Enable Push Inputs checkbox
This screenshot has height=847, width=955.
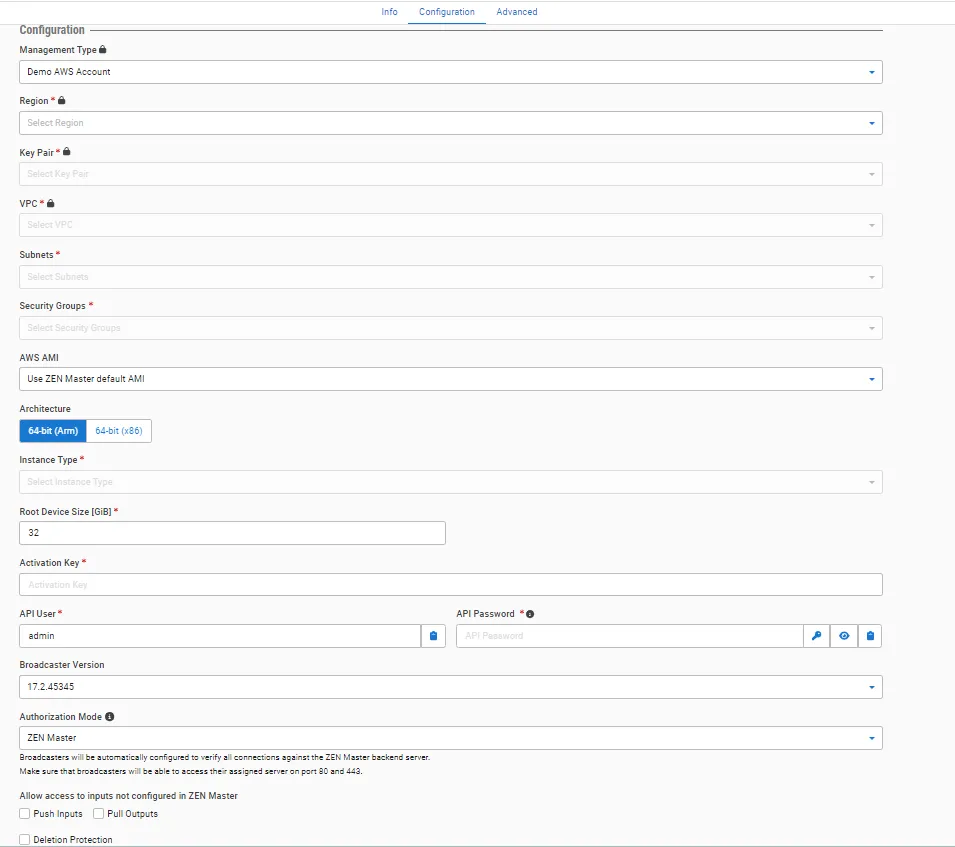pos(24,814)
